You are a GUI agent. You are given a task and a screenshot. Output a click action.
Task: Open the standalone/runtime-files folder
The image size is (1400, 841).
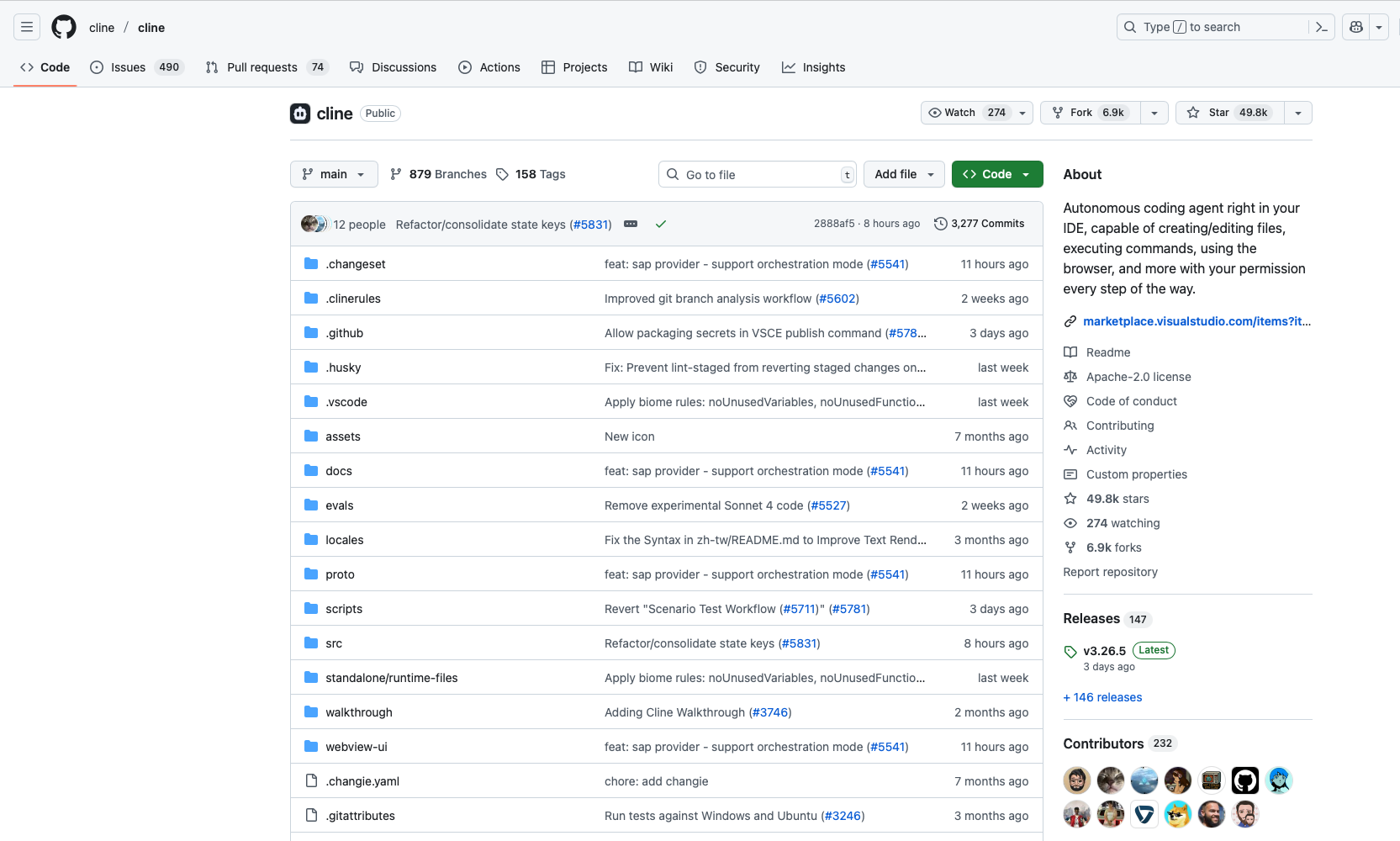[392, 678]
